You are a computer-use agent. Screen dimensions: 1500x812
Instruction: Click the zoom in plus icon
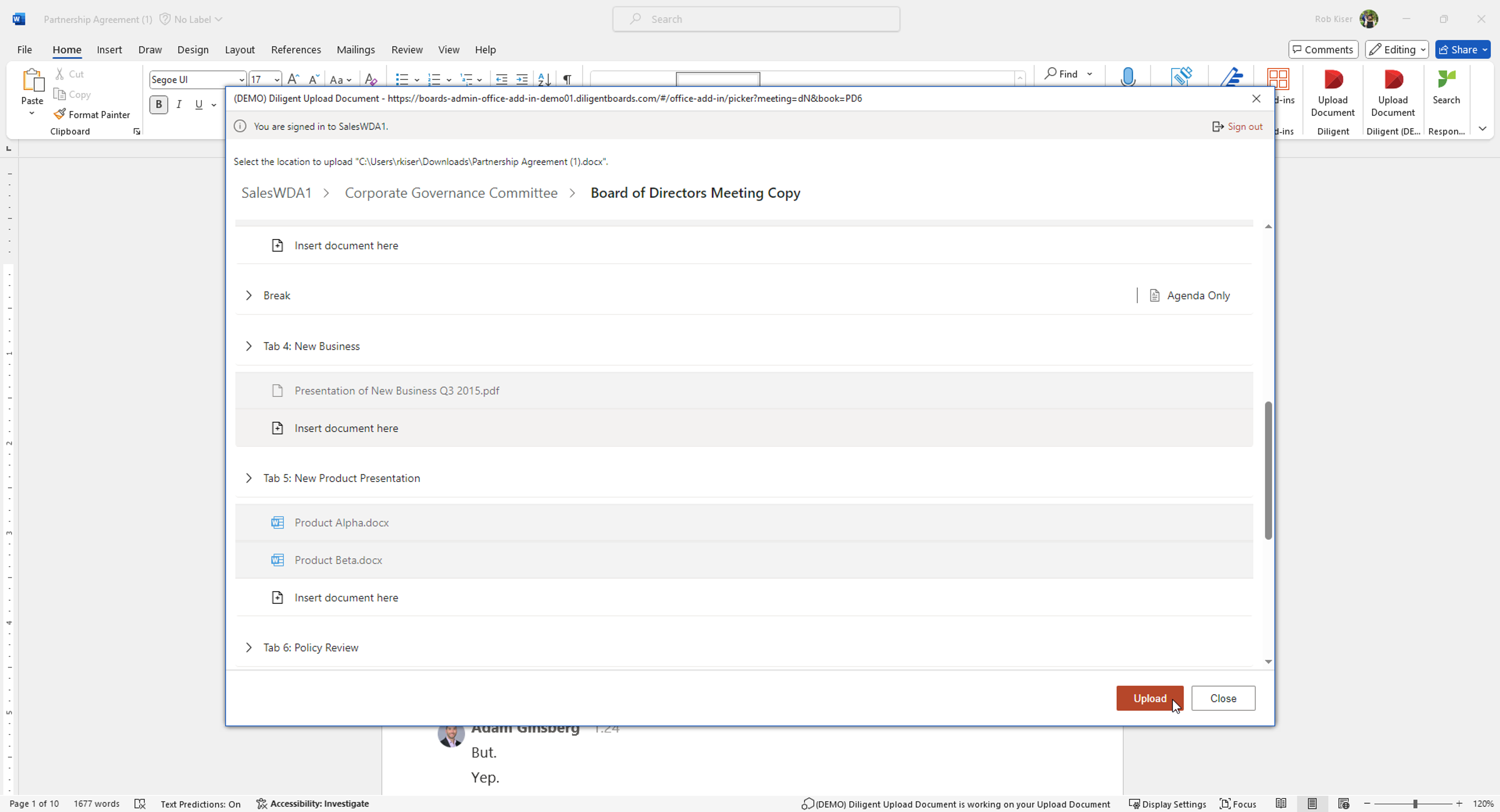tap(1459, 803)
